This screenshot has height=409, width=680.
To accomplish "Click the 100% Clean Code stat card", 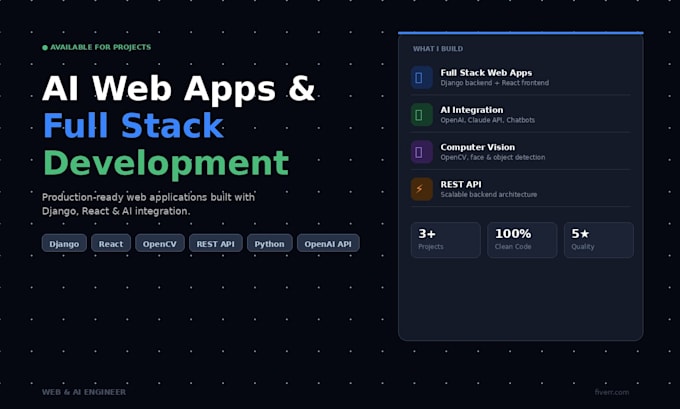I will pyautogui.click(x=522, y=240).
